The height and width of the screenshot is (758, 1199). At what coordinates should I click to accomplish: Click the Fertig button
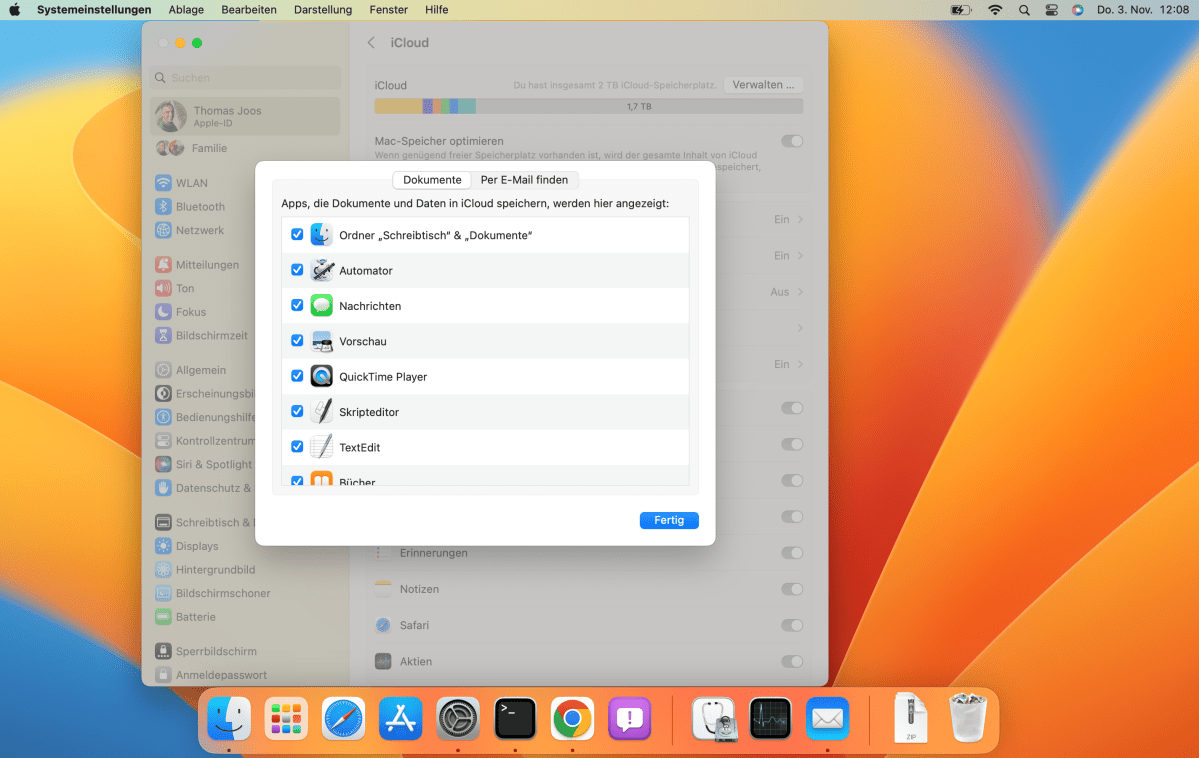tap(669, 520)
